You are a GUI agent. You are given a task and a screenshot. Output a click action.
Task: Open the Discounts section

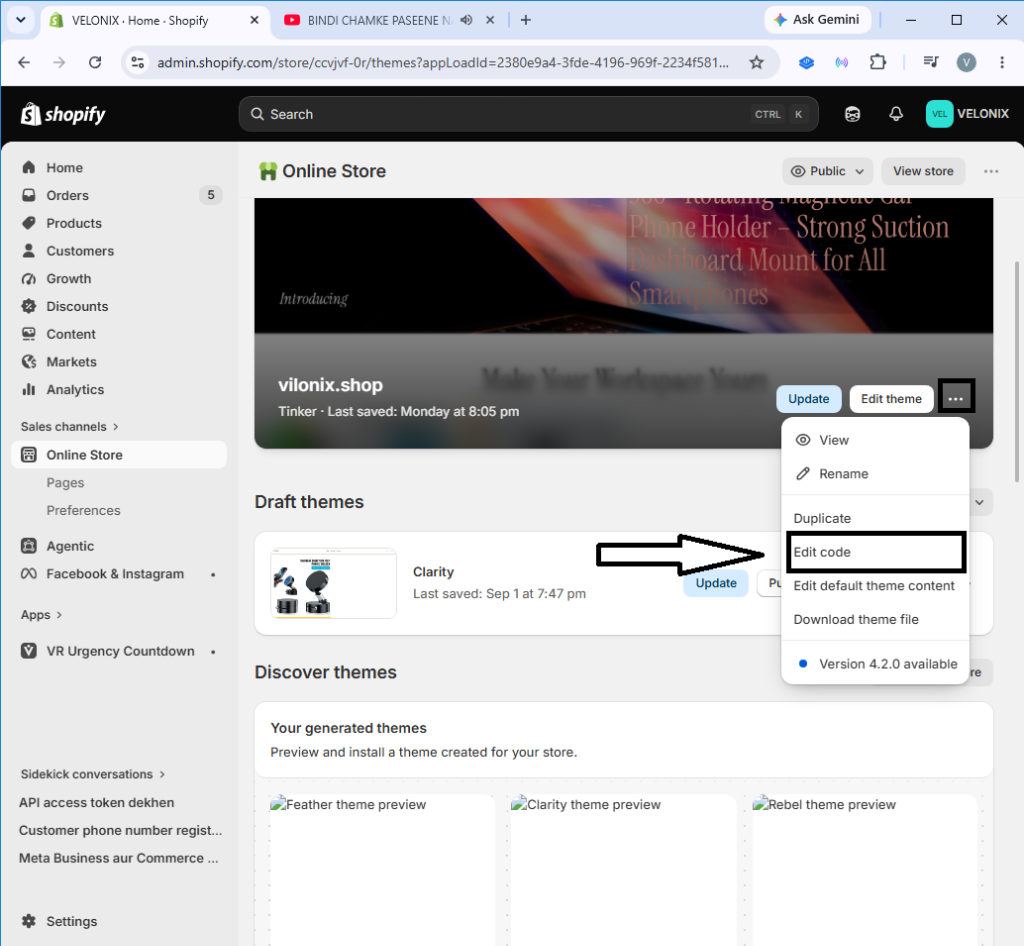pos(77,306)
